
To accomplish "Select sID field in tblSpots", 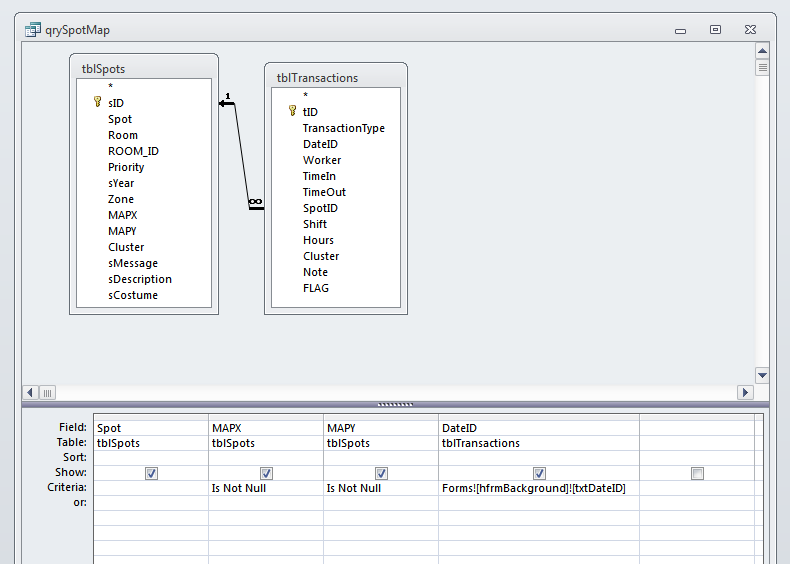I will (116, 103).
